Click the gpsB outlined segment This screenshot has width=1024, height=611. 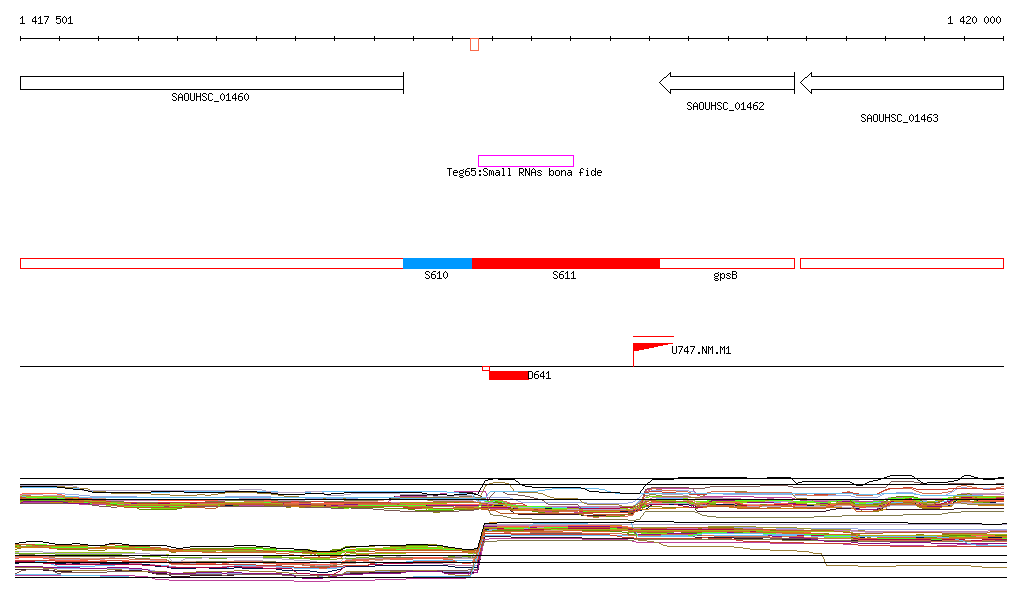pos(727,263)
